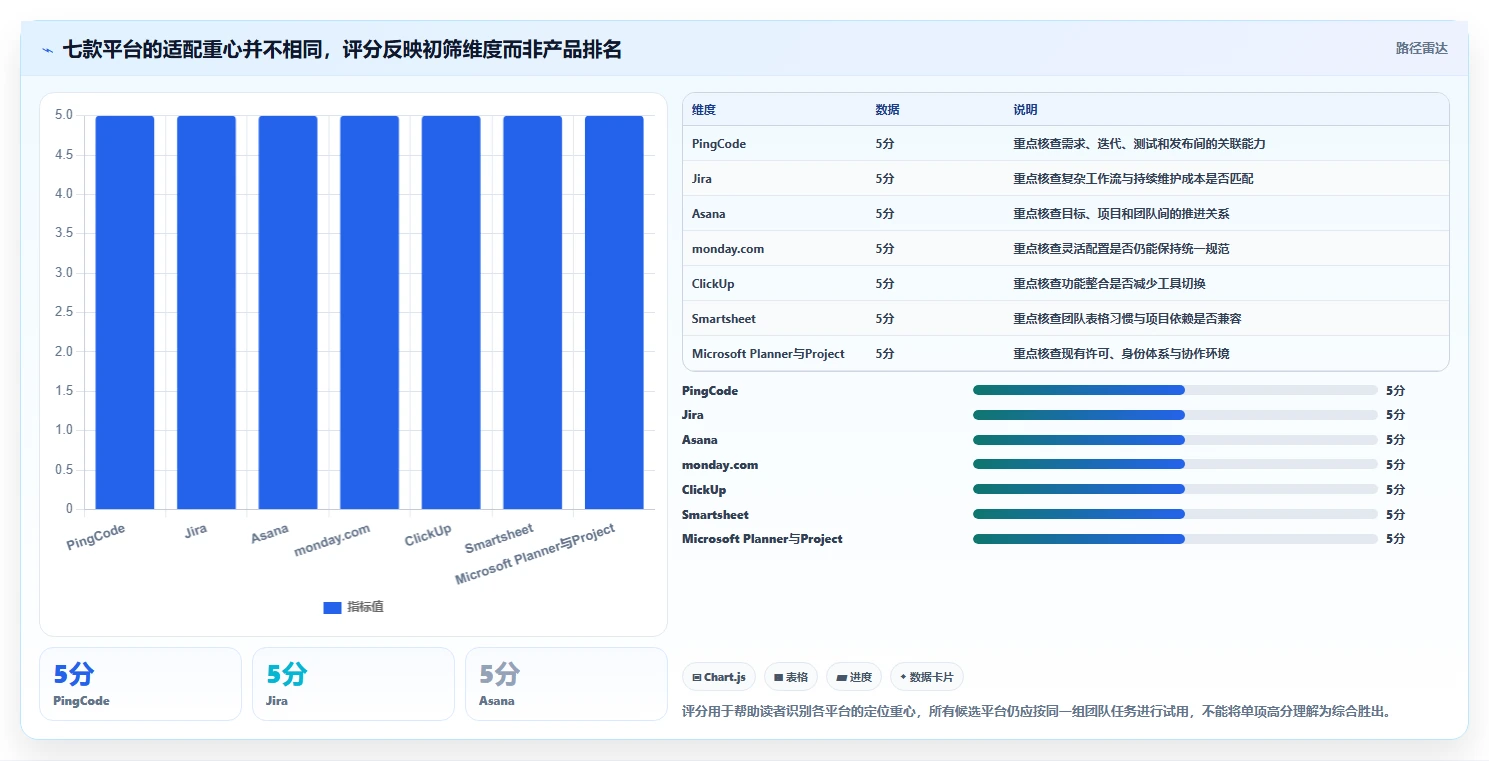1489x761 pixels.
Task: Select the ClickUp bar in chart
Action: point(451,312)
